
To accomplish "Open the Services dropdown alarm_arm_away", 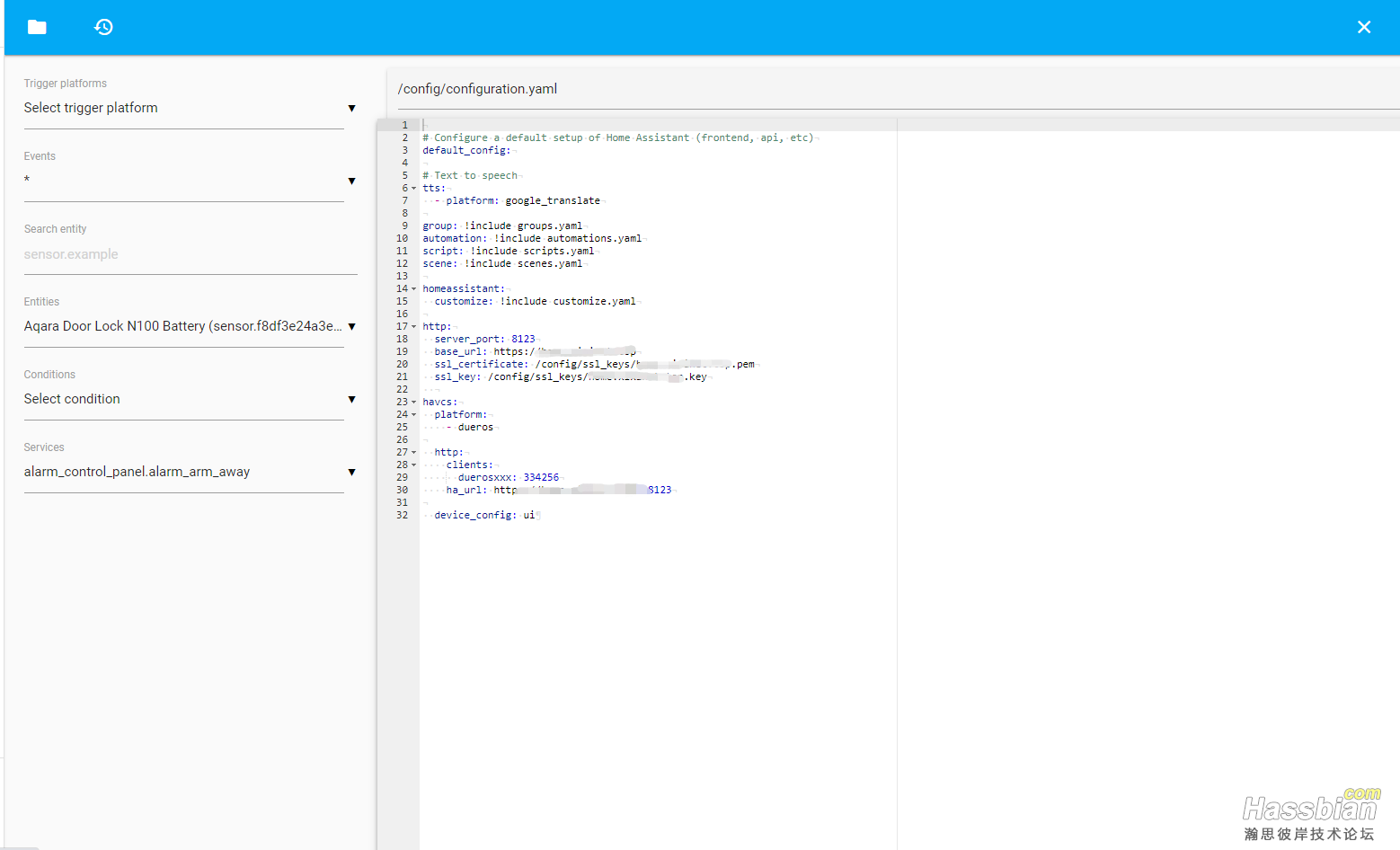I will click(191, 472).
